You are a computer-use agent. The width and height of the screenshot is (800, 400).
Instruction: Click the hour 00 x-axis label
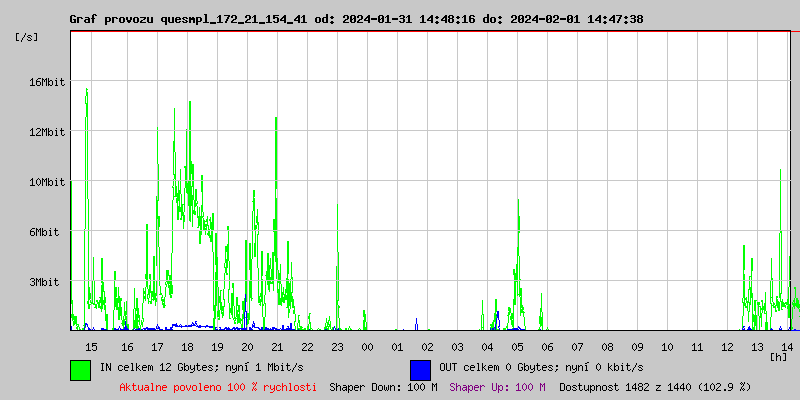click(x=367, y=346)
